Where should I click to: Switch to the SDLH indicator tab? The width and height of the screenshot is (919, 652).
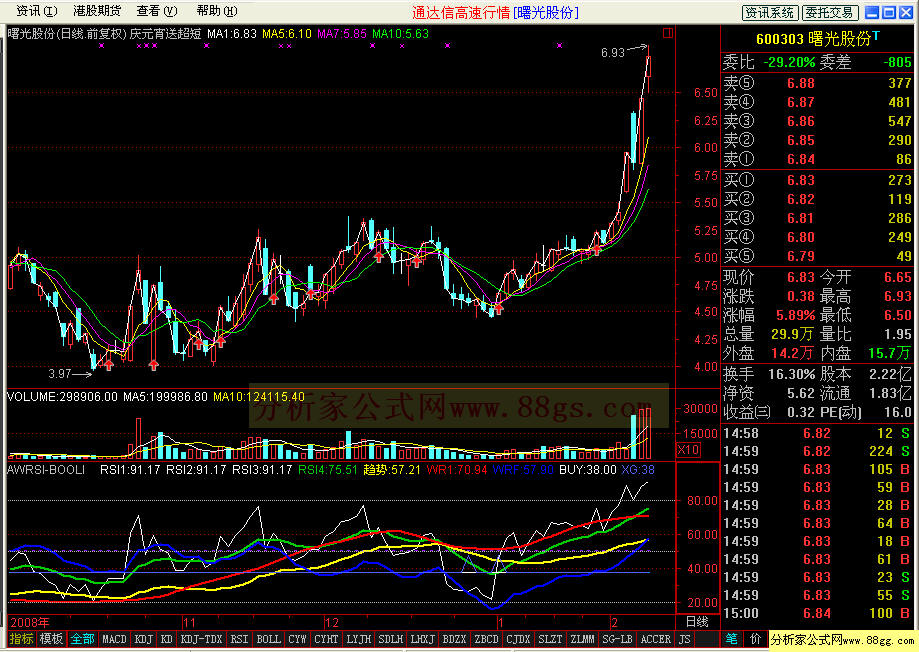coord(390,639)
